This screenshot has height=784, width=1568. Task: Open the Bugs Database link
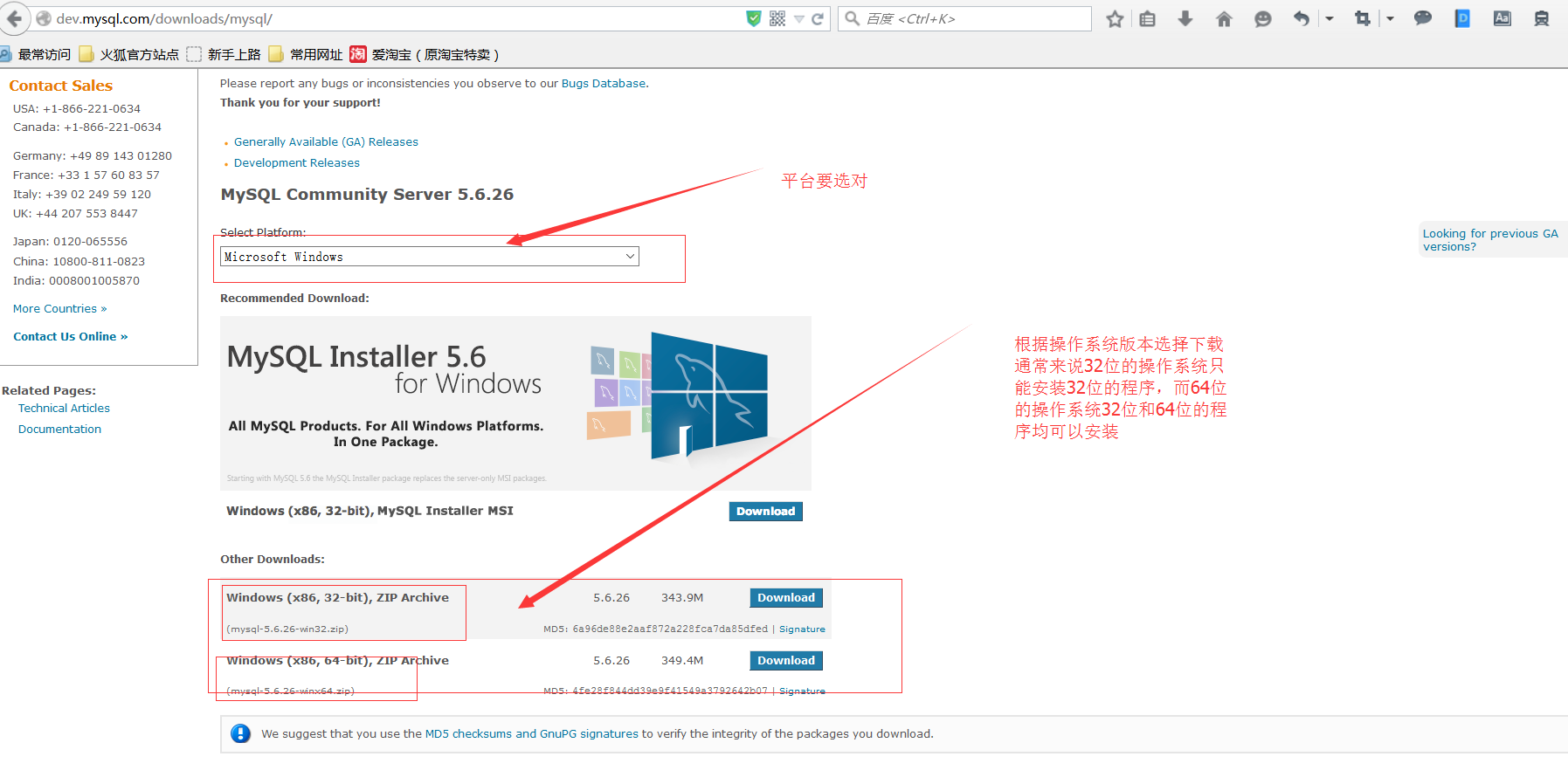click(x=604, y=84)
